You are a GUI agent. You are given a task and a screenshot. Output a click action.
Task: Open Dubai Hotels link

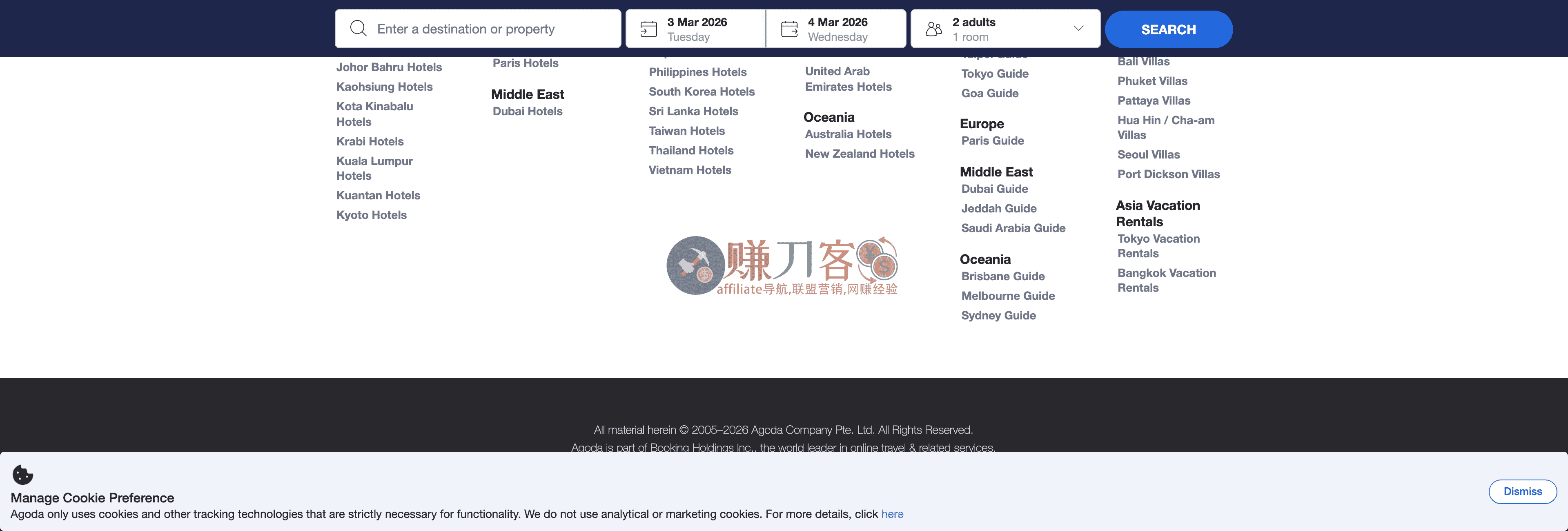[527, 112]
